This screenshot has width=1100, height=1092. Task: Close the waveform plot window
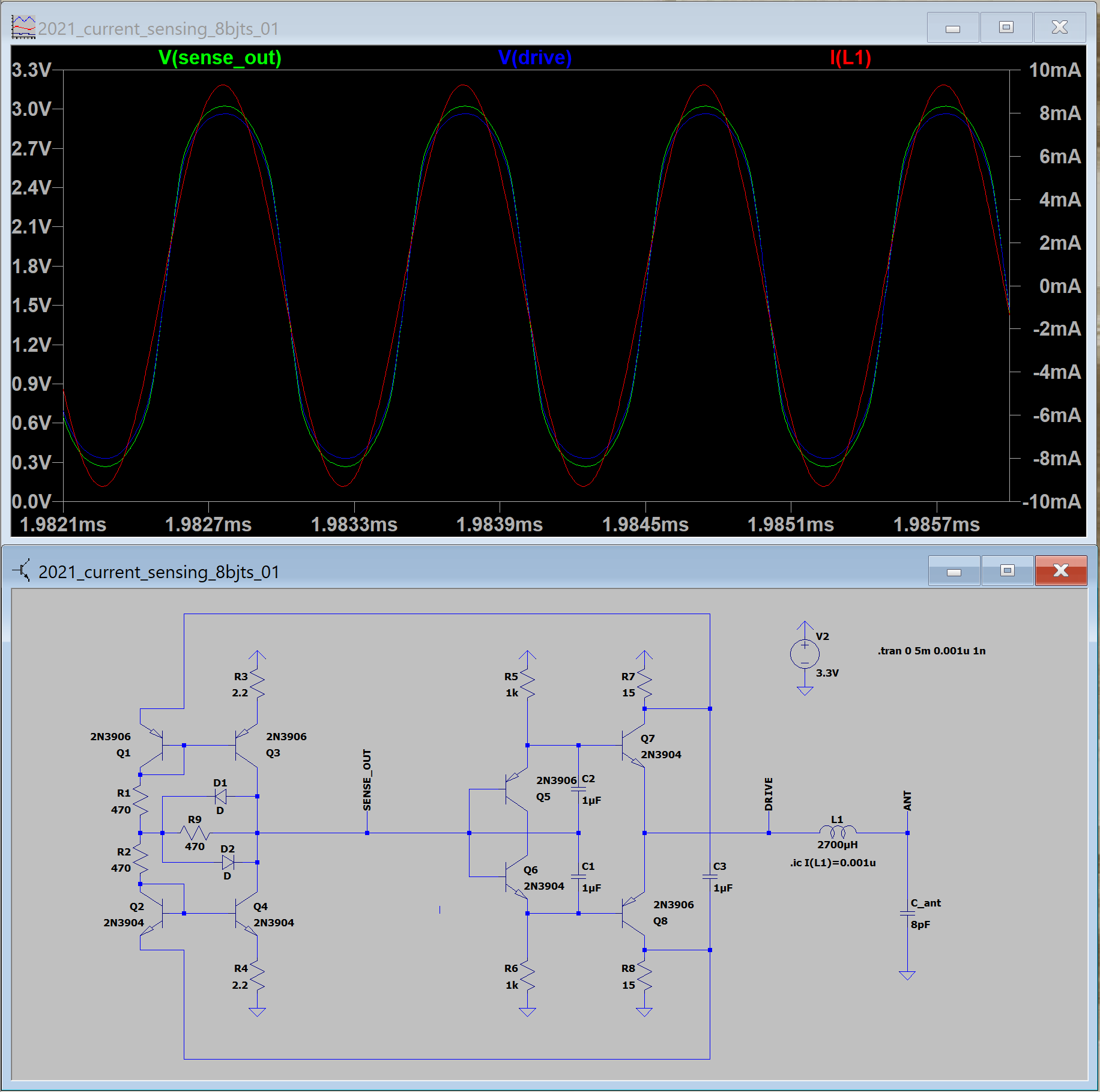pyautogui.click(x=1060, y=28)
